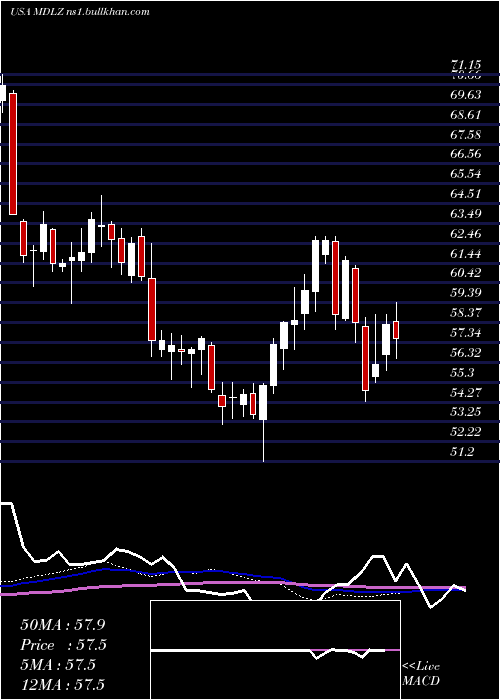Click the white candlestick with wick reaching 51.2

click(263, 402)
